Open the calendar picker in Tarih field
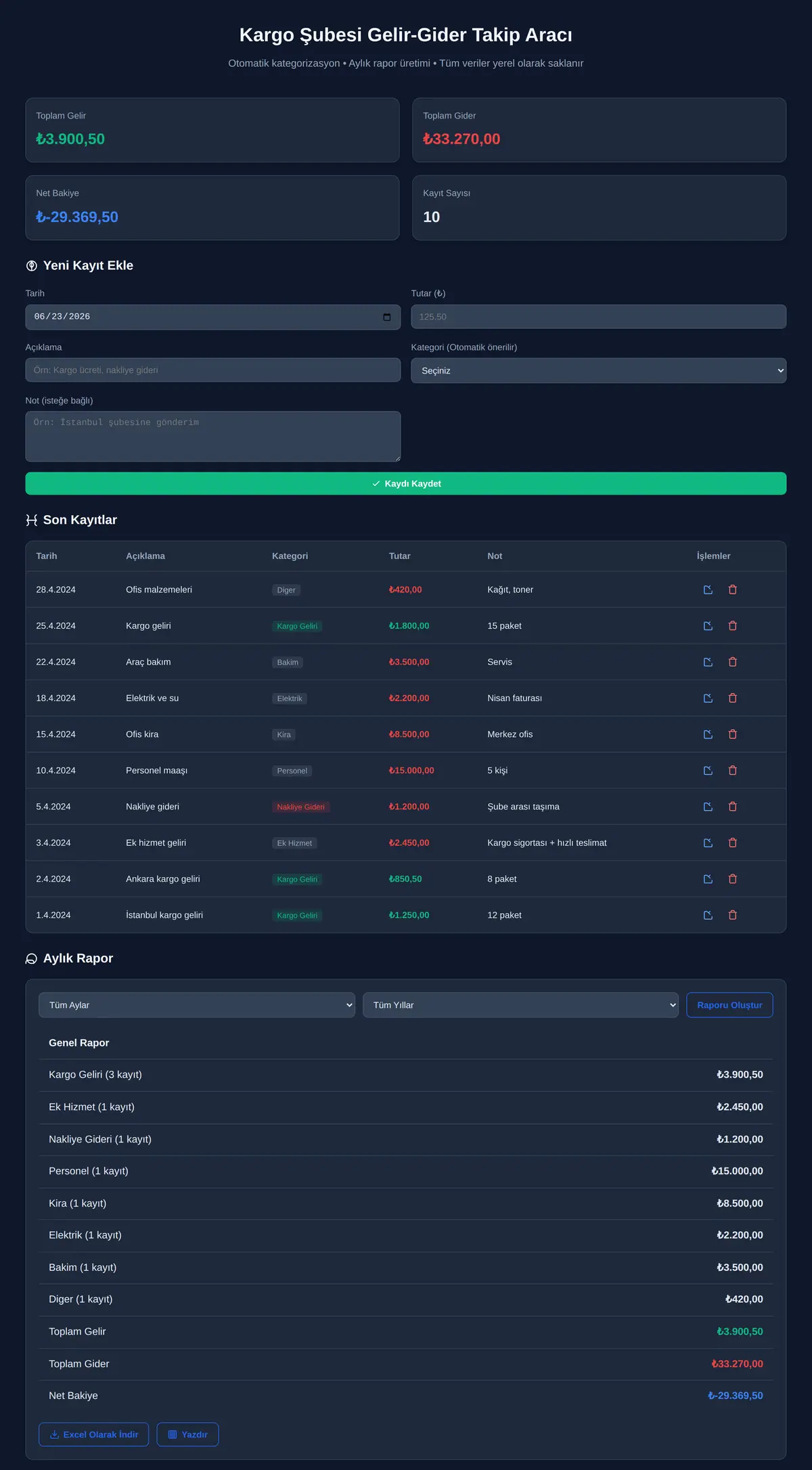Viewport: 812px width, 1470px height. coord(387,317)
